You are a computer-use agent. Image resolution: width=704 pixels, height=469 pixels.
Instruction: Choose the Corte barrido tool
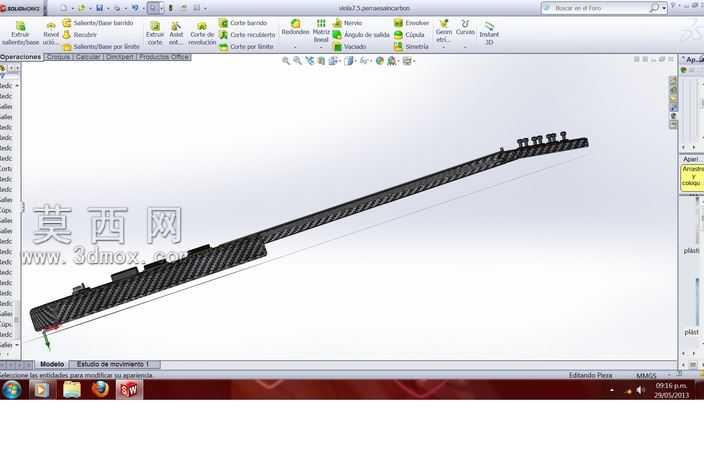(x=243, y=23)
